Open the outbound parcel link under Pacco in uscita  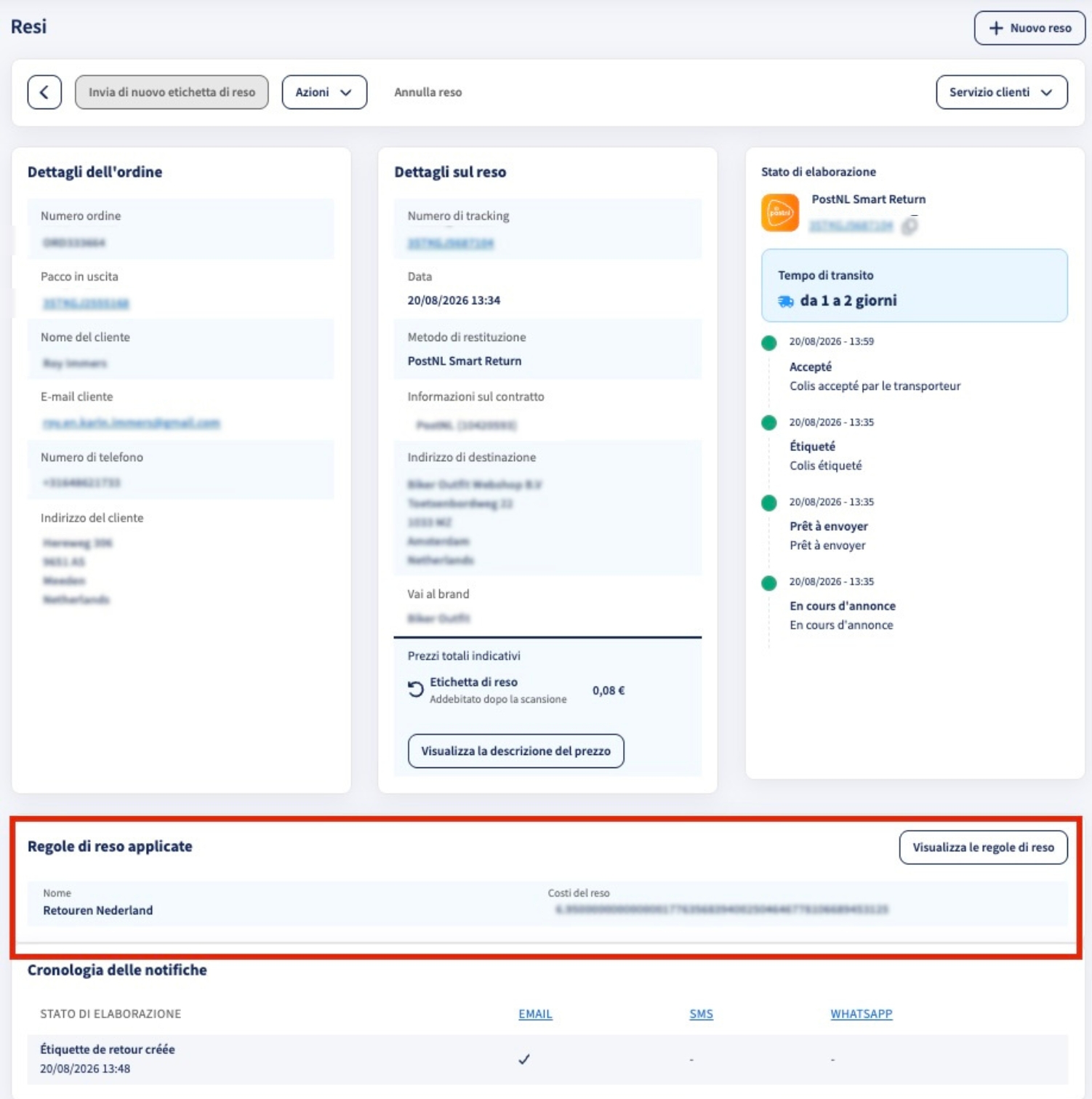[x=86, y=303]
